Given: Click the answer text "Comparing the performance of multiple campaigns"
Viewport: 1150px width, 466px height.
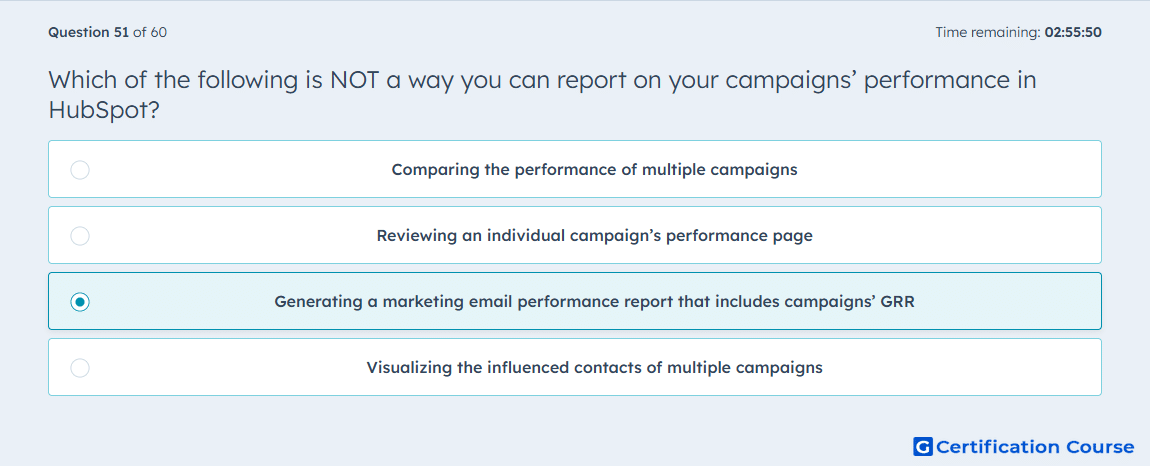Looking at the screenshot, I should [594, 170].
